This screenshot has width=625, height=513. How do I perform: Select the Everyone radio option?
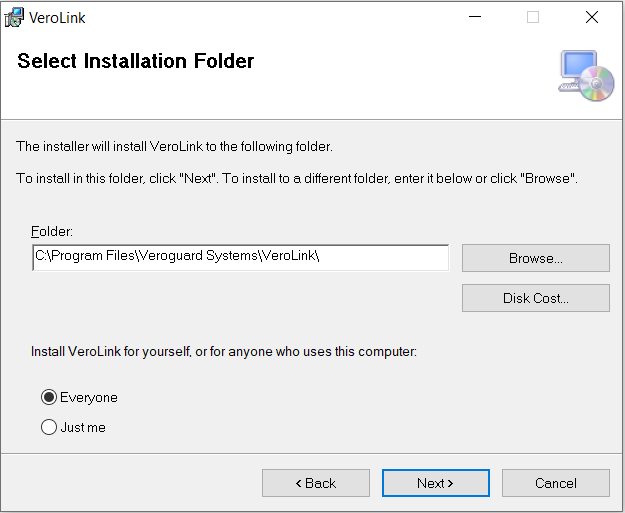click(49, 398)
